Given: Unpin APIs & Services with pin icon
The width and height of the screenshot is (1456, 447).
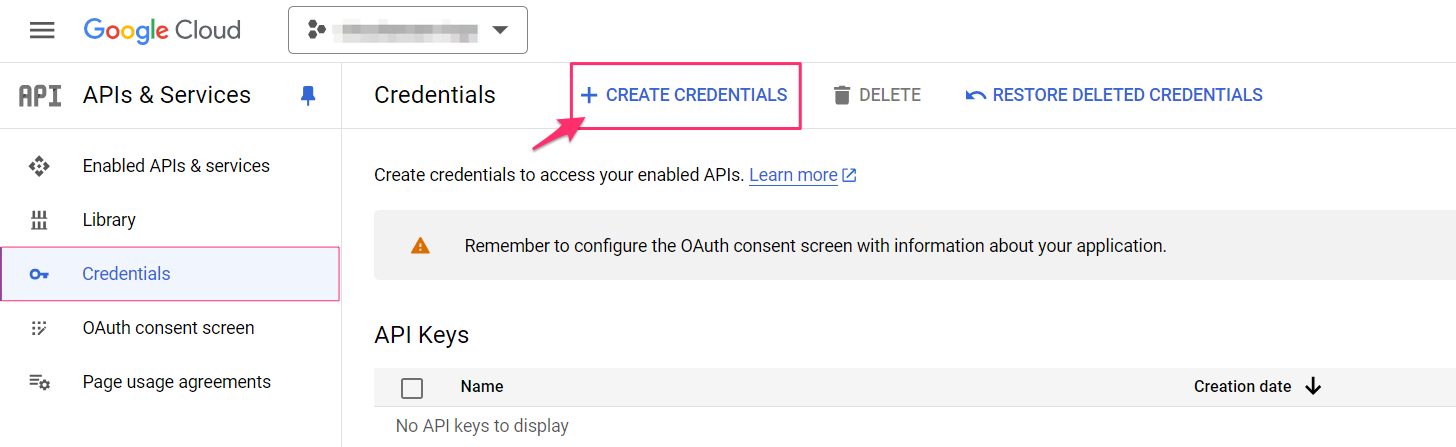Looking at the screenshot, I should point(308,95).
